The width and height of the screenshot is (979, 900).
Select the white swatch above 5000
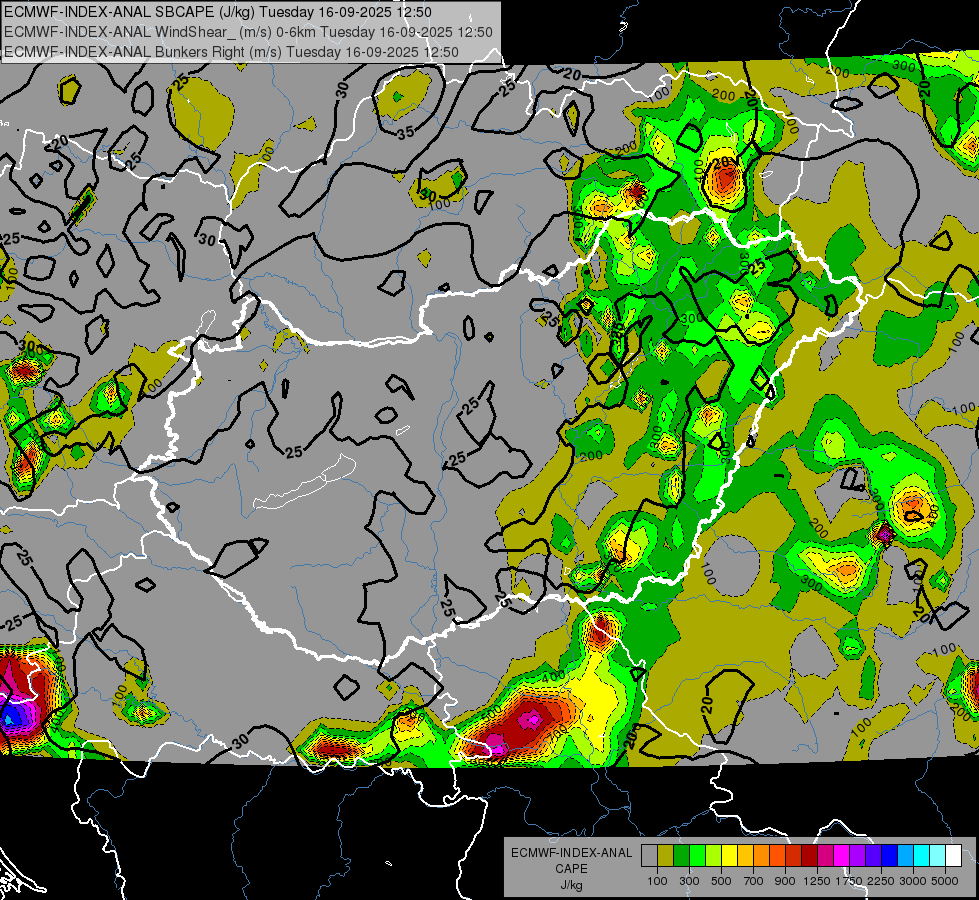click(953, 856)
